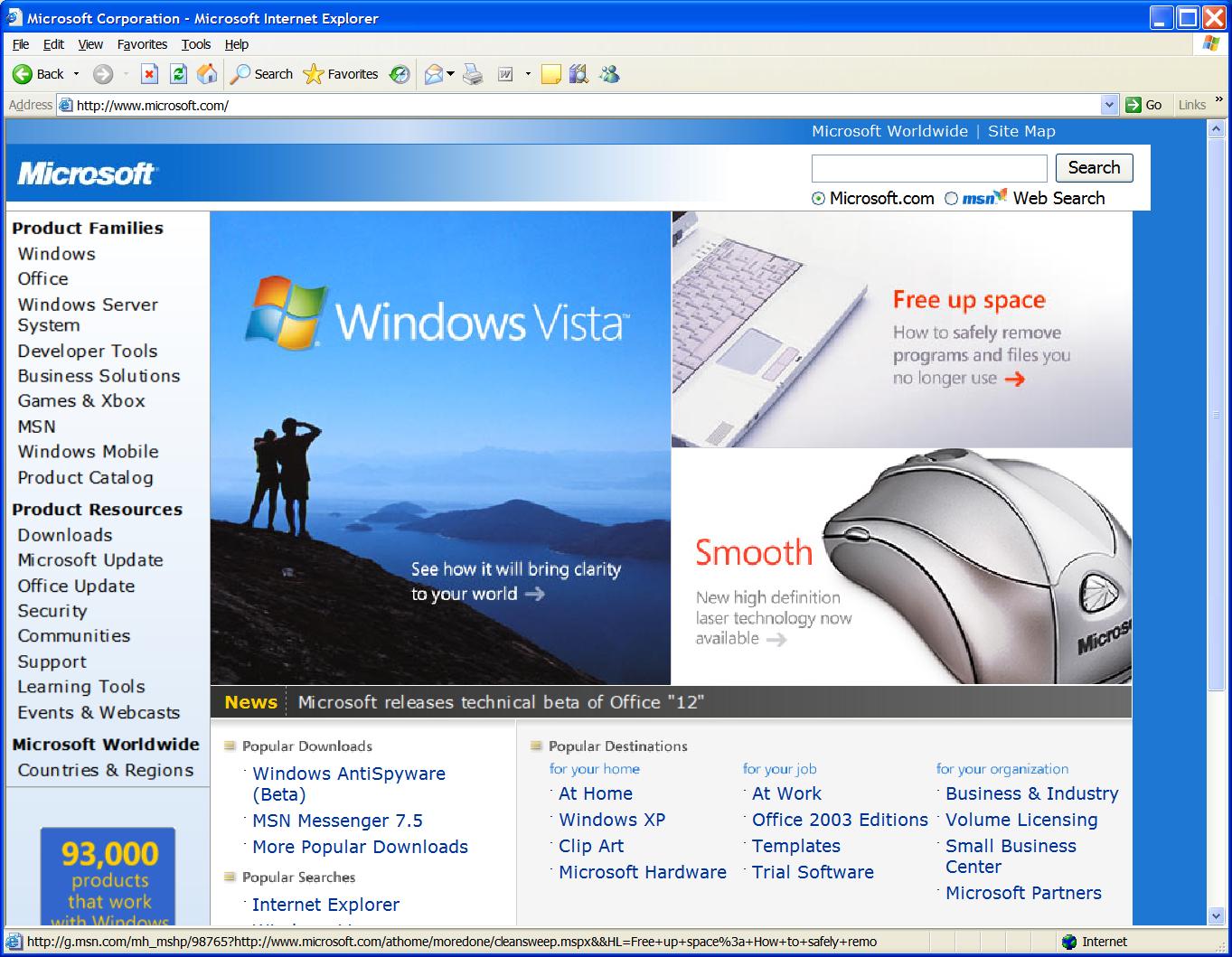
Task: Stop loading with the red X icon
Action: click(x=150, y=74)
